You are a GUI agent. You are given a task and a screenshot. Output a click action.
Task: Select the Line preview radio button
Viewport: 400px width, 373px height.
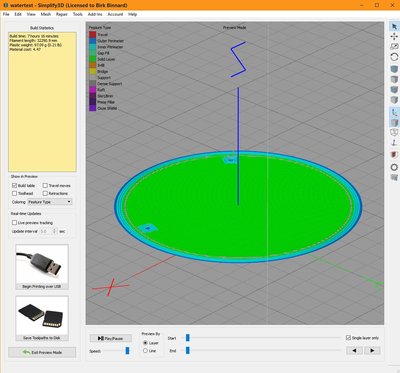(145, 351)
